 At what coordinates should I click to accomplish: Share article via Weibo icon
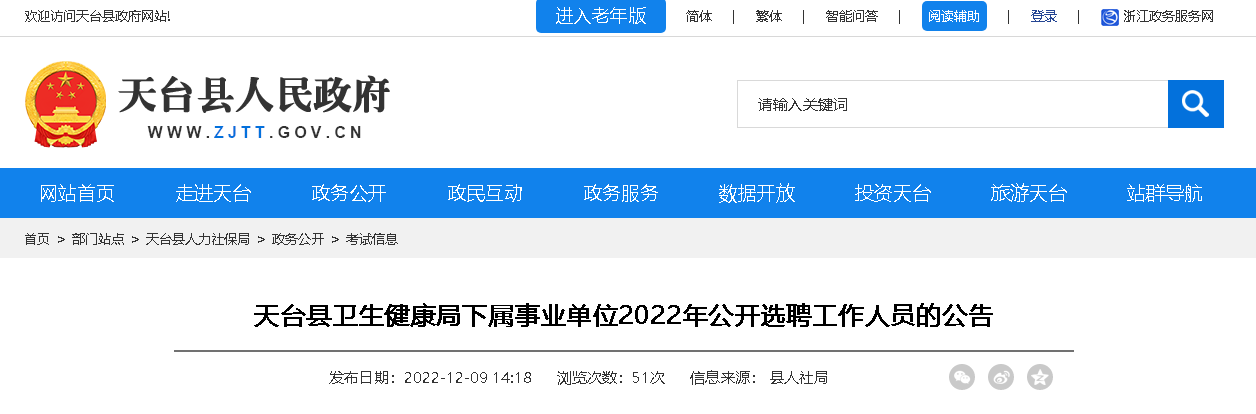click(x=1001, y=377)
